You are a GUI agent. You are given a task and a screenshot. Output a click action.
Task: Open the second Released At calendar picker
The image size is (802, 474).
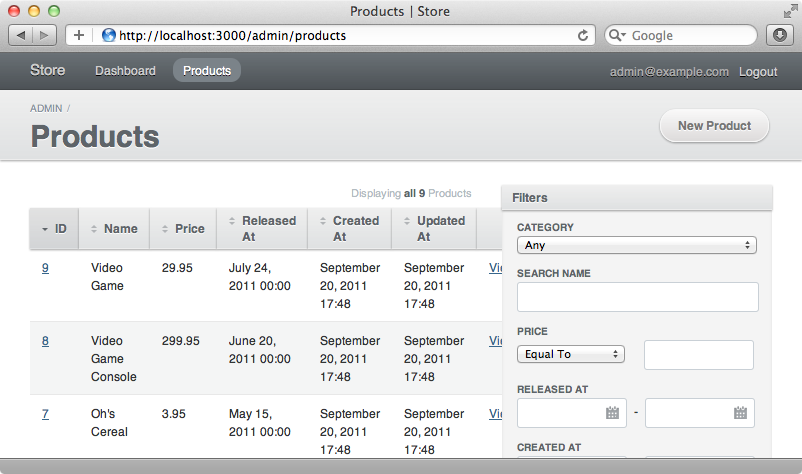(740, 413)
